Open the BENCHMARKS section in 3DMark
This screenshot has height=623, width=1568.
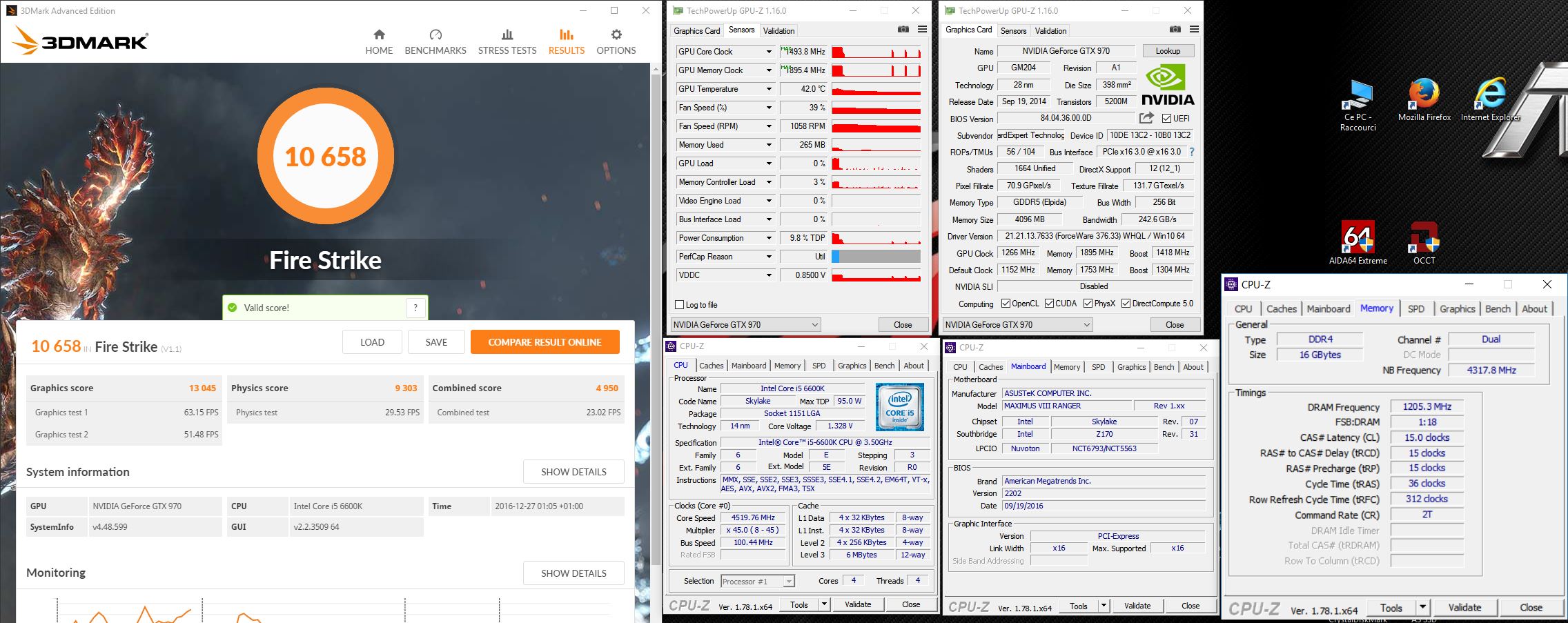point(435,42)
